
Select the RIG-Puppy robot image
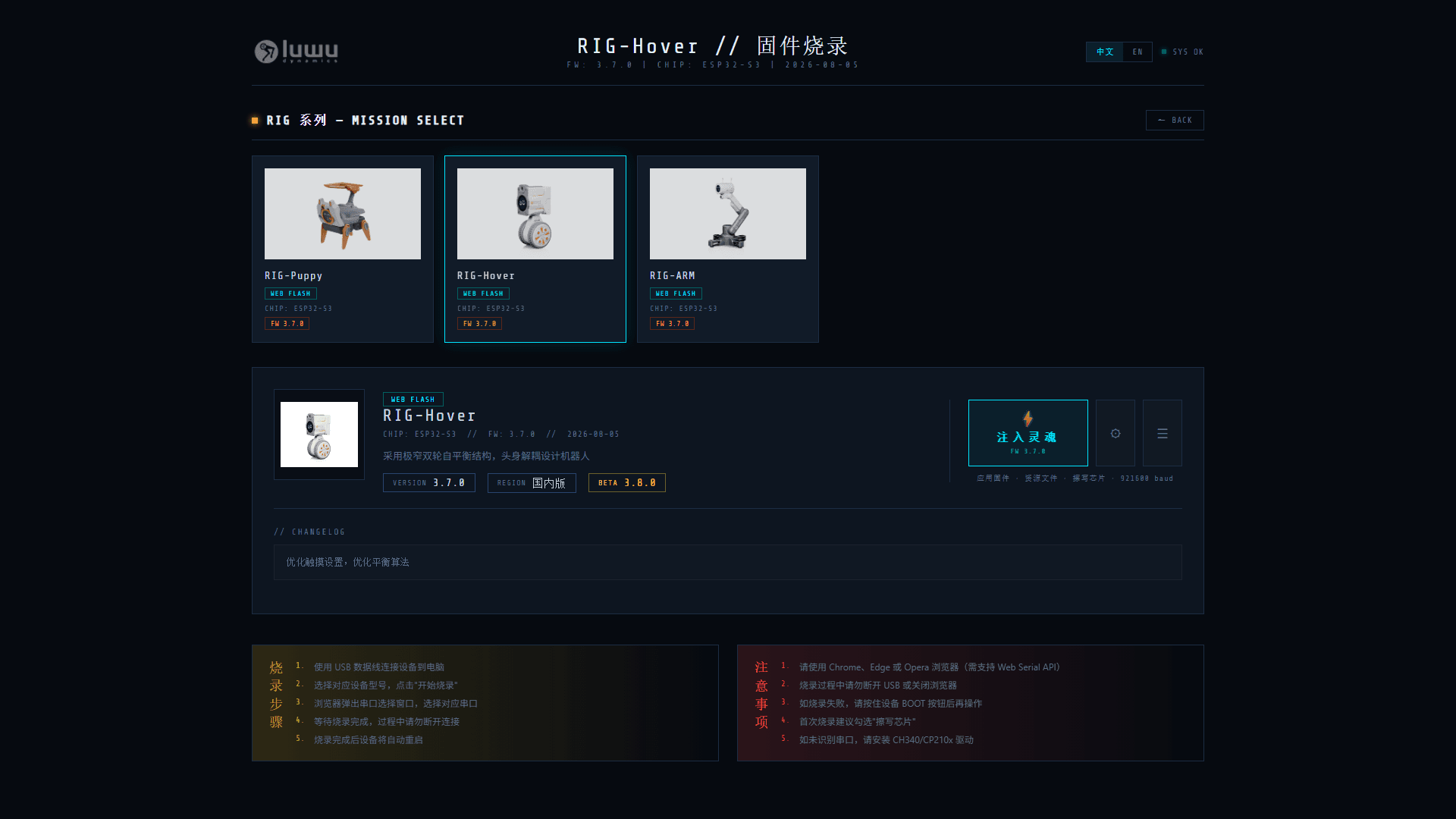coord(343,214)
